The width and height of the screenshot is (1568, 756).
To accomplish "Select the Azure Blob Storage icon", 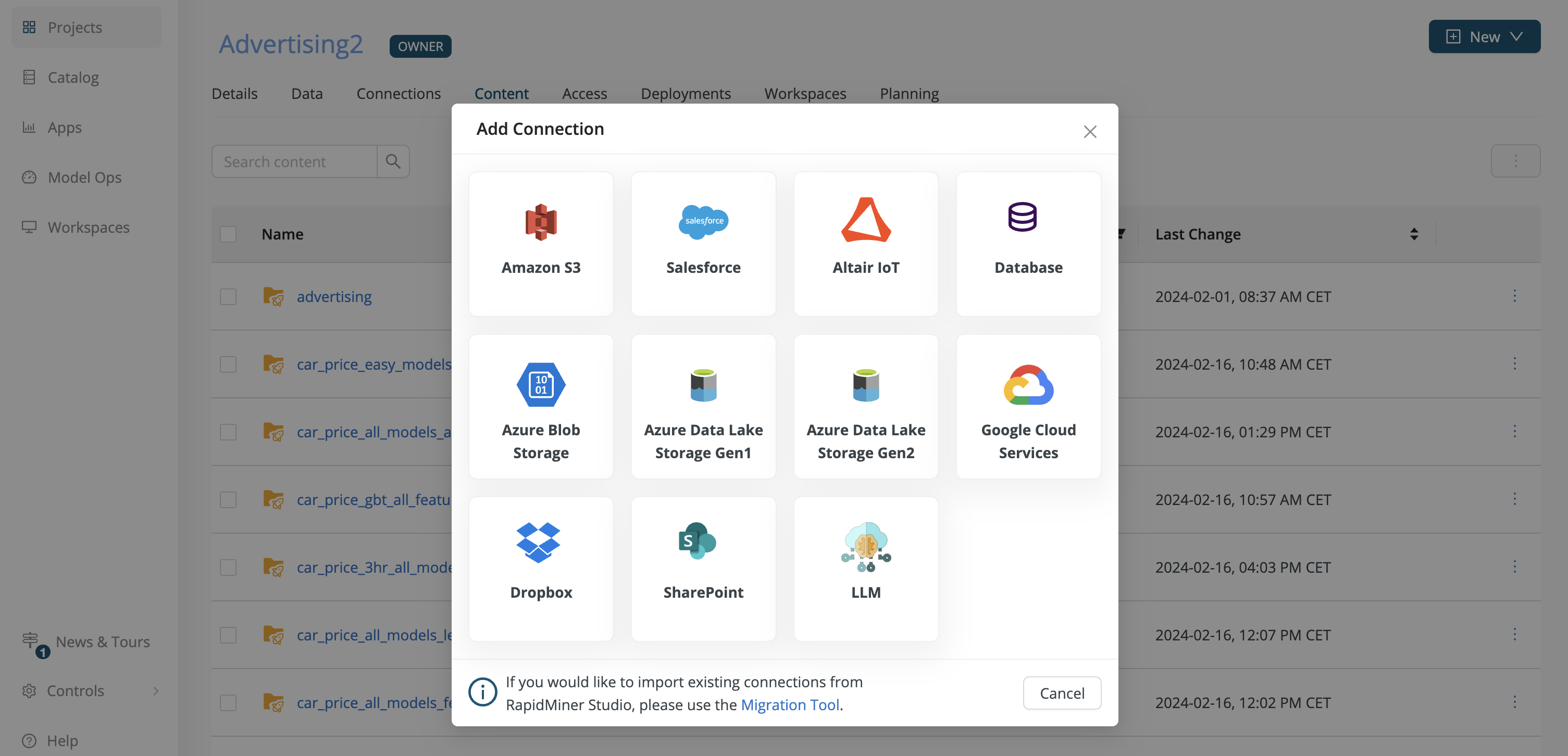I will (541, 384).
